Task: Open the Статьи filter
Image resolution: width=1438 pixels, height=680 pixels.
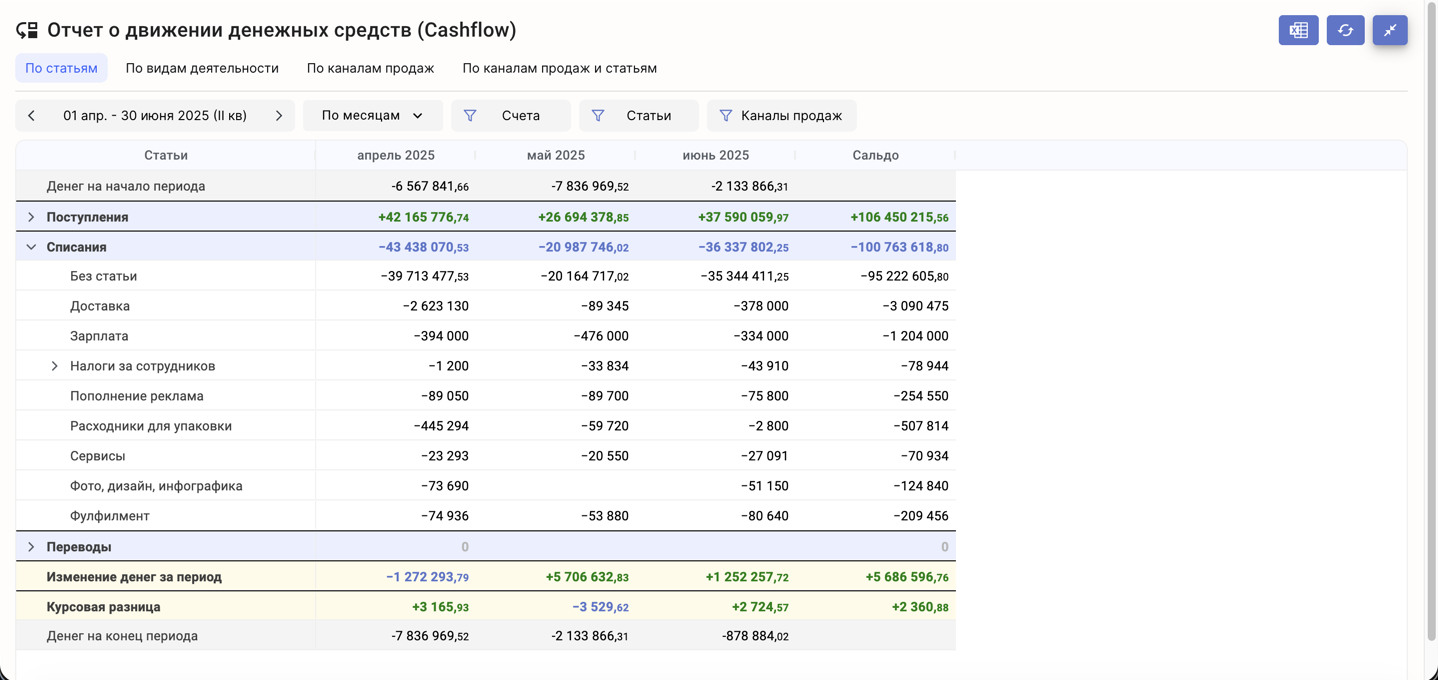Action: tap(638, 116)
